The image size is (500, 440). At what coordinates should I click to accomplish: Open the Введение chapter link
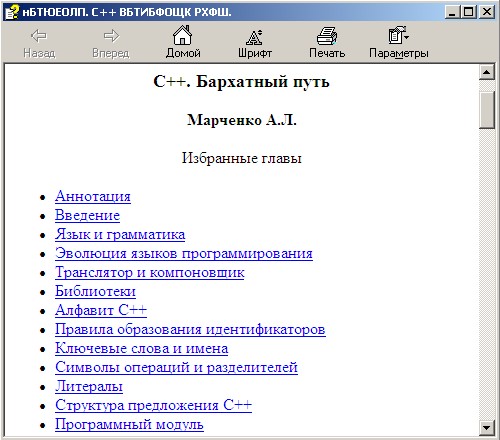87,215
